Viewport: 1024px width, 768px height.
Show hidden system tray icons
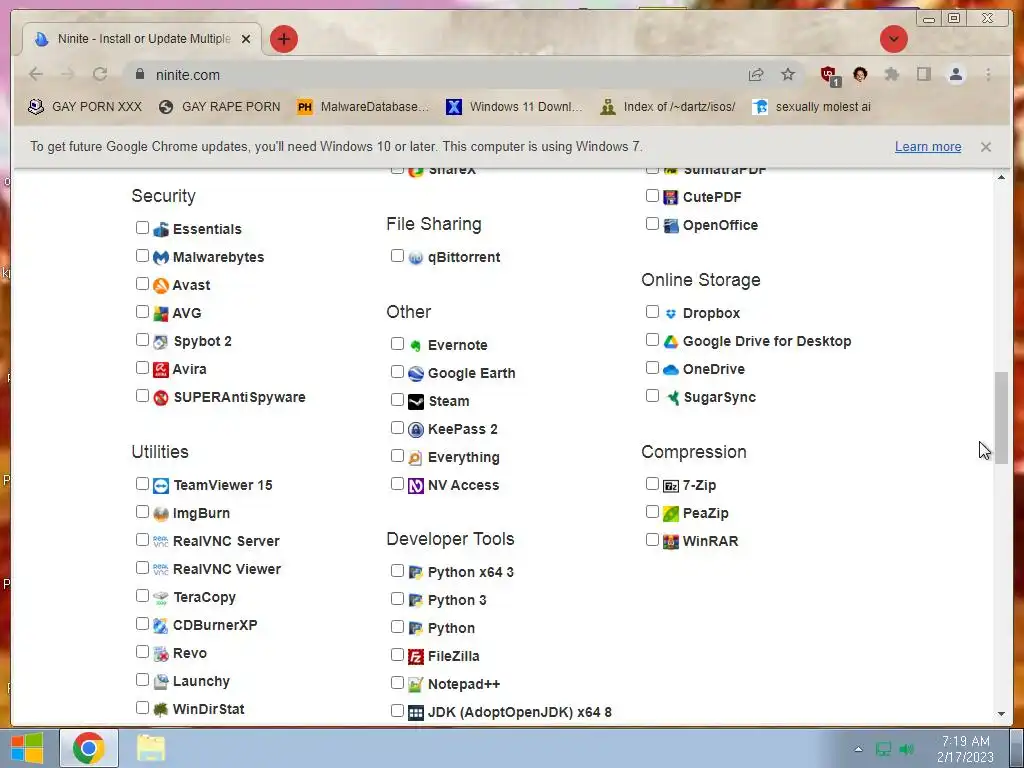pyautogui.click(x=858, y=749)
